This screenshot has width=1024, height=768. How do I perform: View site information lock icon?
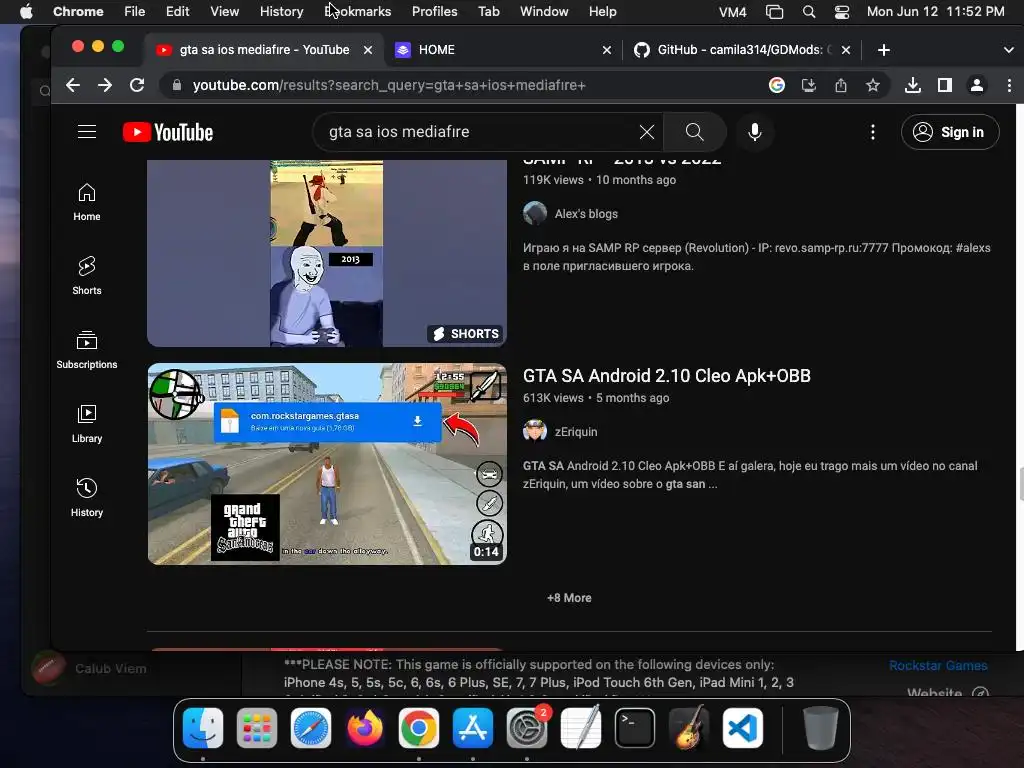[176, 85]
